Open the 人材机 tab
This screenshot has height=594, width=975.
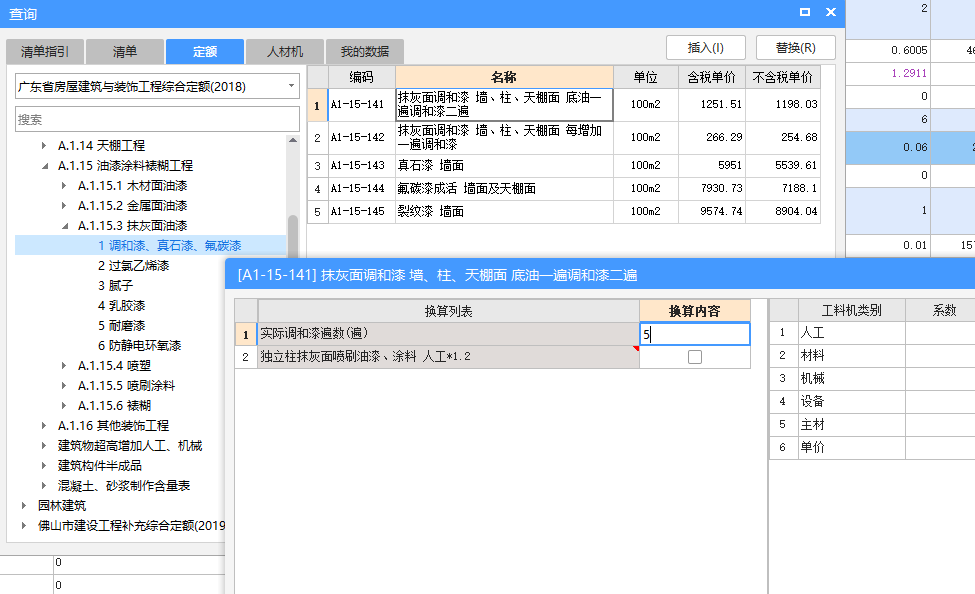tap(285, 52)
